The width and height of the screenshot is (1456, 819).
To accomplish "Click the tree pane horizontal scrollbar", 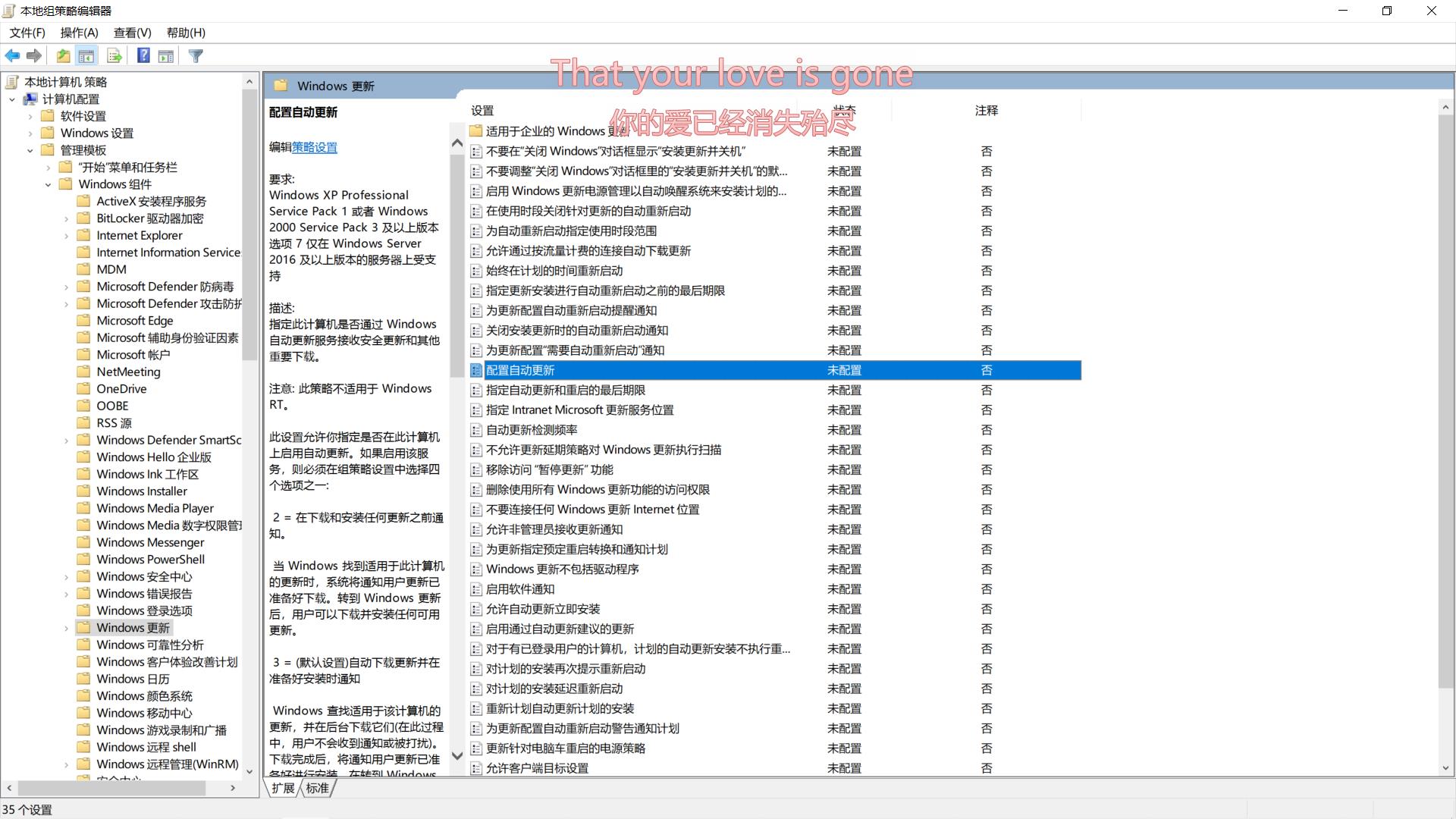I will (112, 789).
